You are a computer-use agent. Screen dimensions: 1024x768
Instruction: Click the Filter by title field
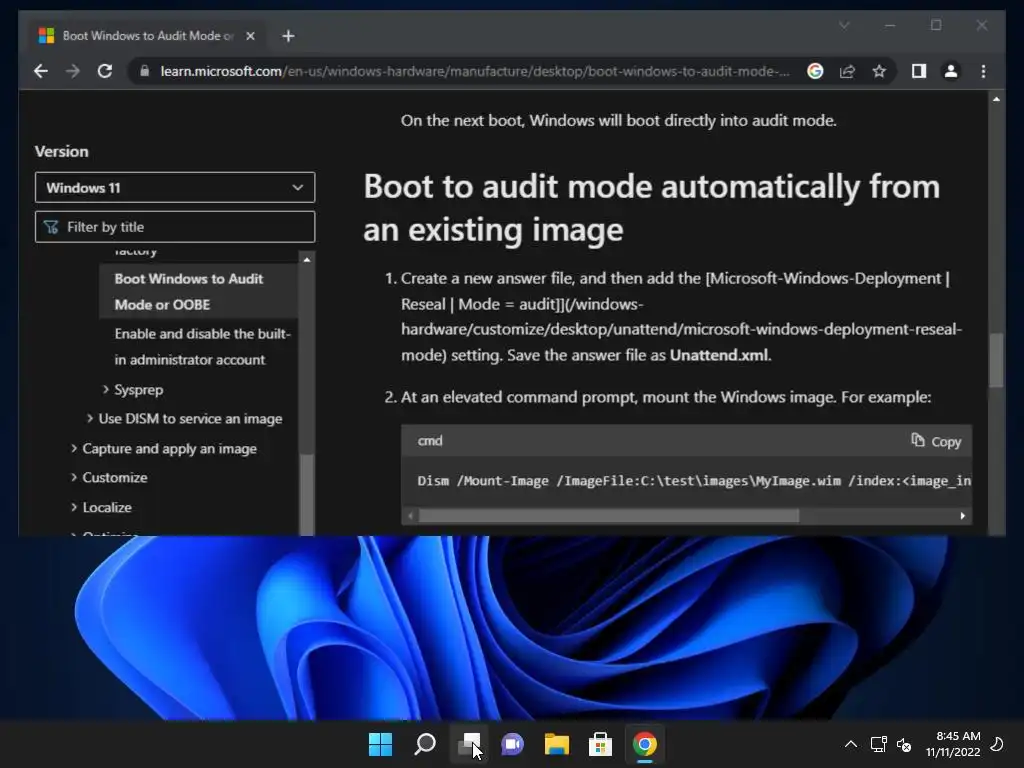pos(175,227)
